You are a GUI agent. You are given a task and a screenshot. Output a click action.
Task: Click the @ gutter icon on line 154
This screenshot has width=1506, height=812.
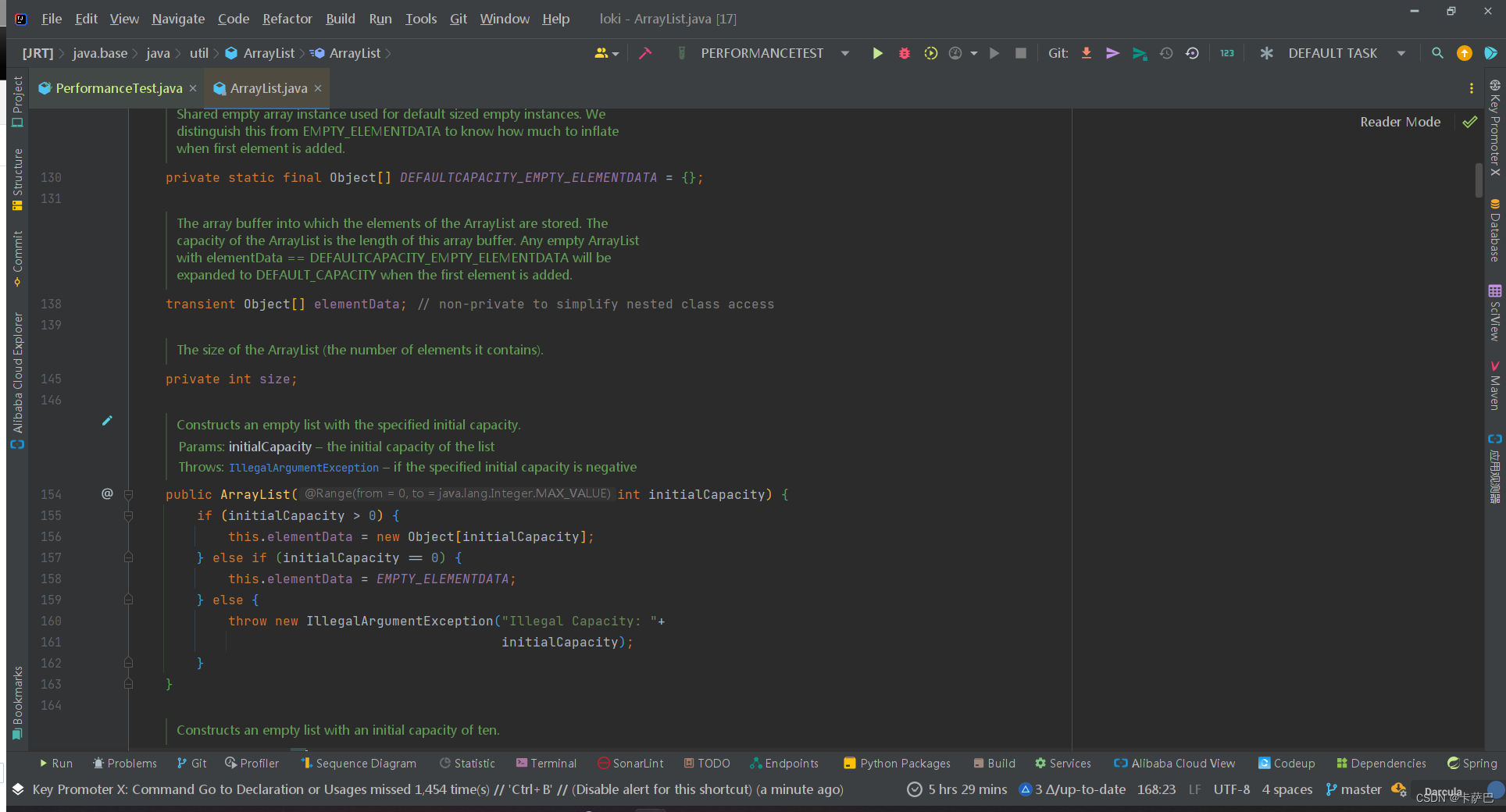coord(107,493)
